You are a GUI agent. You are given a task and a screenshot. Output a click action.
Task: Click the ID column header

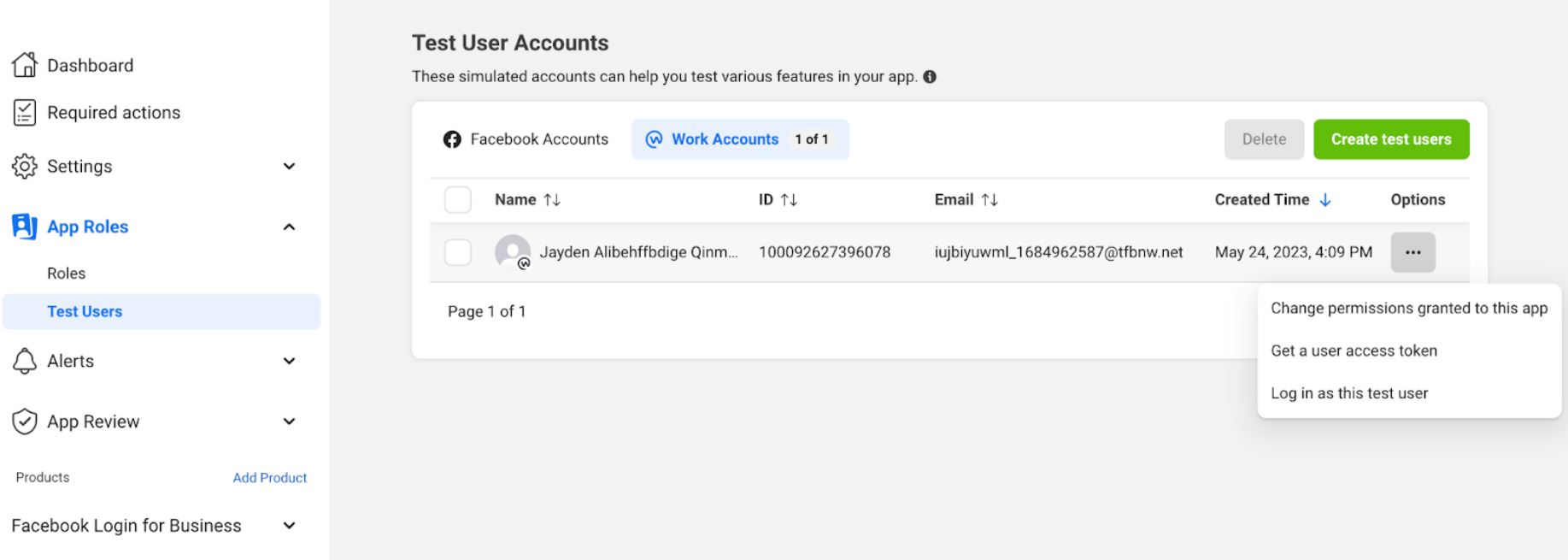click(x=766, y=200)
